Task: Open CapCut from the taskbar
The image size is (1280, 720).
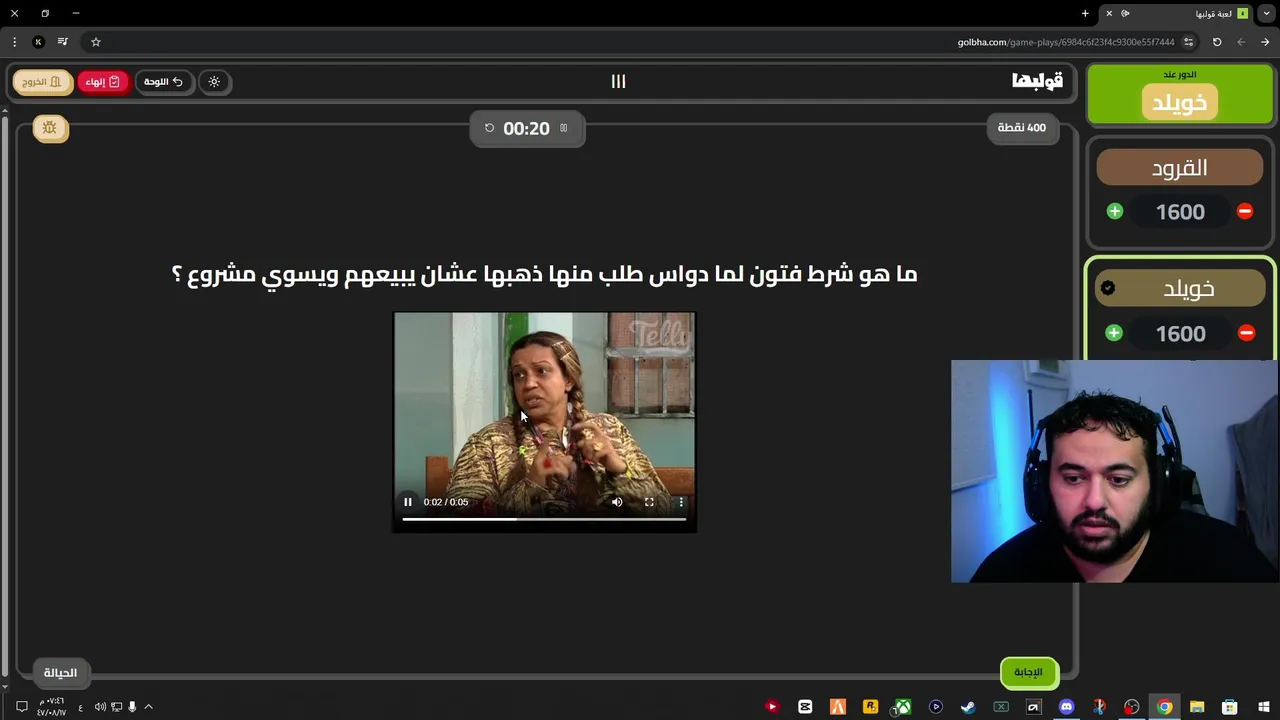Action: pyautogui.click(x=805, y=707)
